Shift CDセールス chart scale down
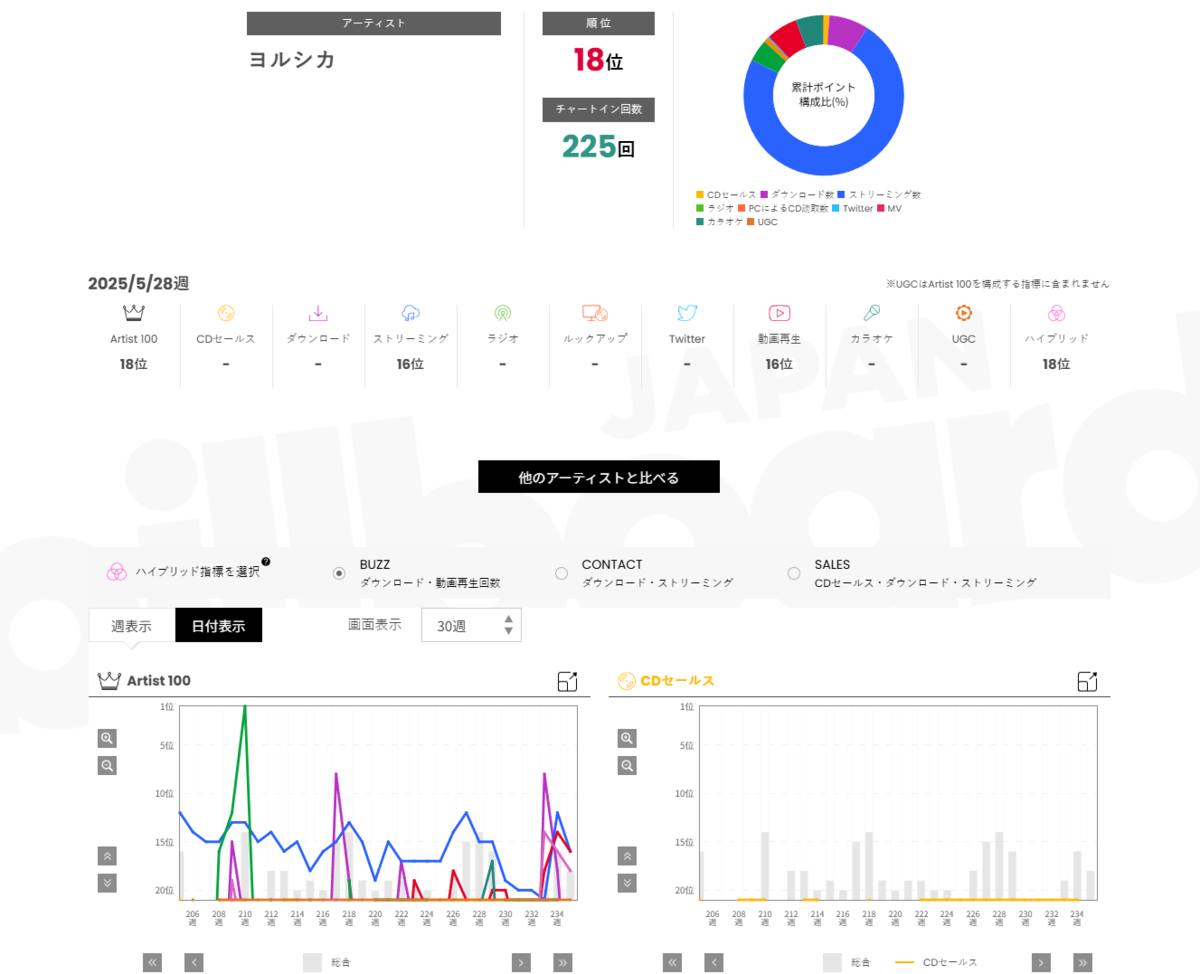 (x=627, y=883)
